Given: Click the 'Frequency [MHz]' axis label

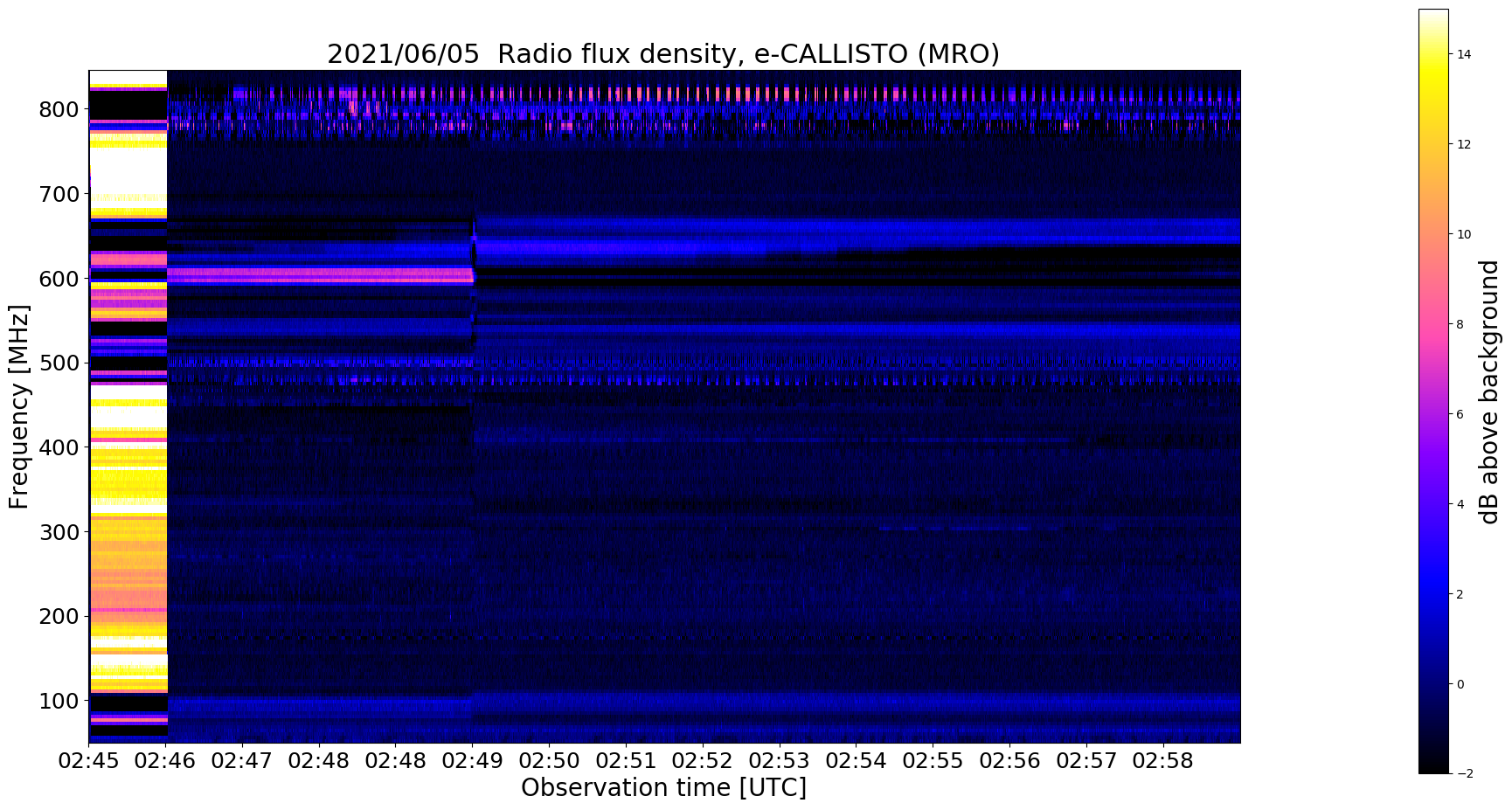Looking at the screenshot, I should click(19, 406).
